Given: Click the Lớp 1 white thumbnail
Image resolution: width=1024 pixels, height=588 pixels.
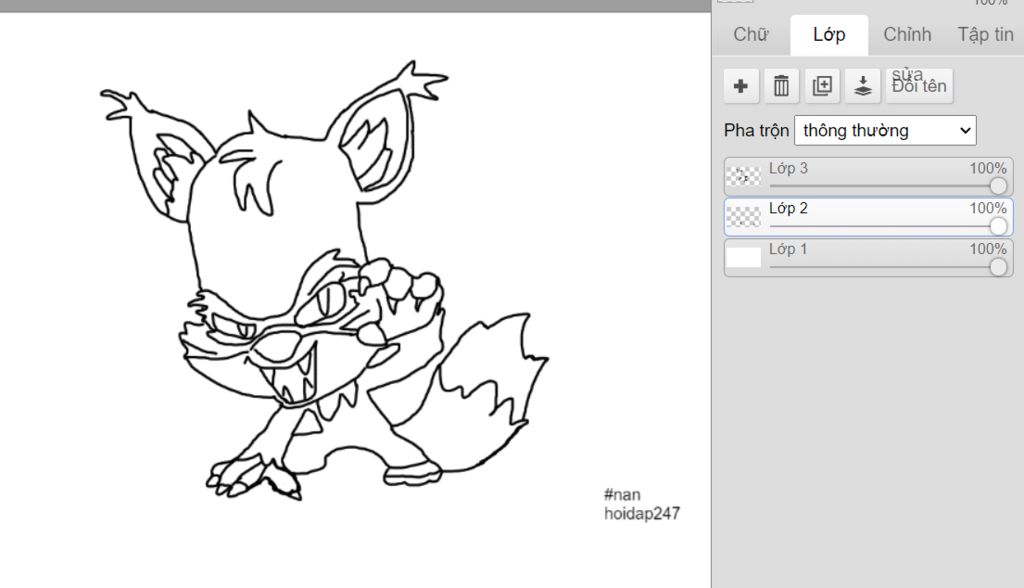Looking at the screenshot, I should [x=744, y=257].
